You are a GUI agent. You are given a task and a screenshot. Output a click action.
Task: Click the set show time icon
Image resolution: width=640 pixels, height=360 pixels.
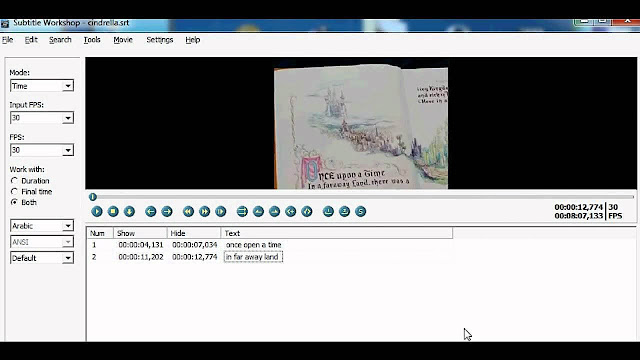click(x=258, y=211)
